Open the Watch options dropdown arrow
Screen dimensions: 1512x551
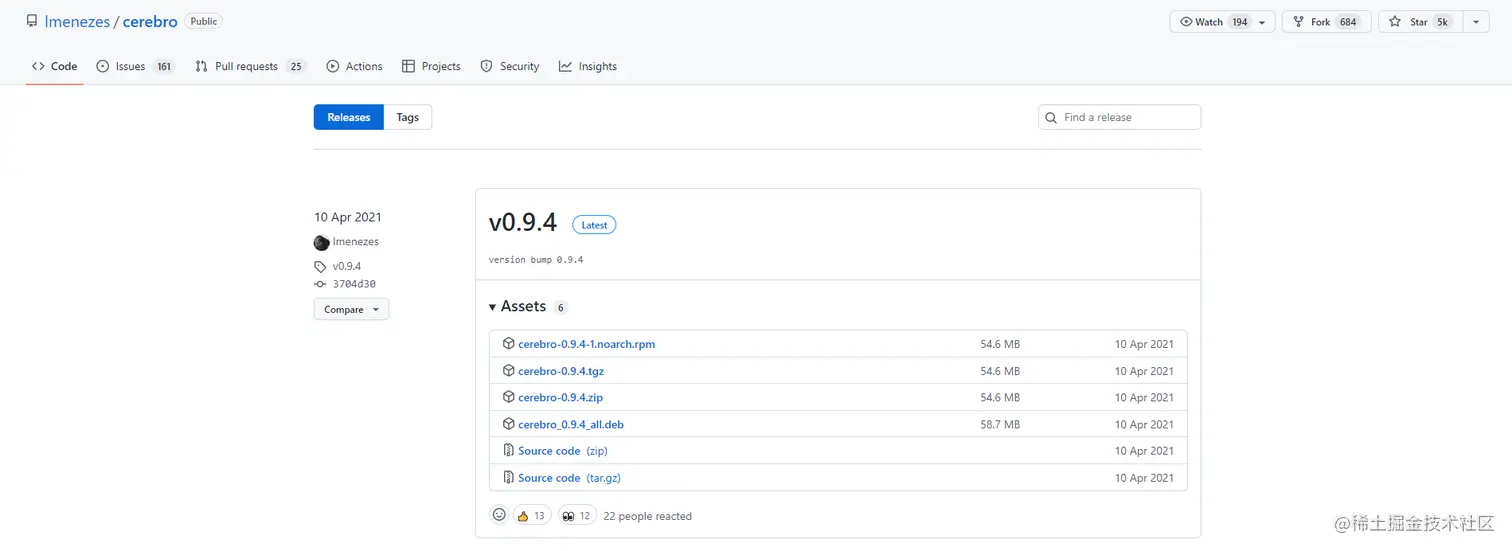1264,22
